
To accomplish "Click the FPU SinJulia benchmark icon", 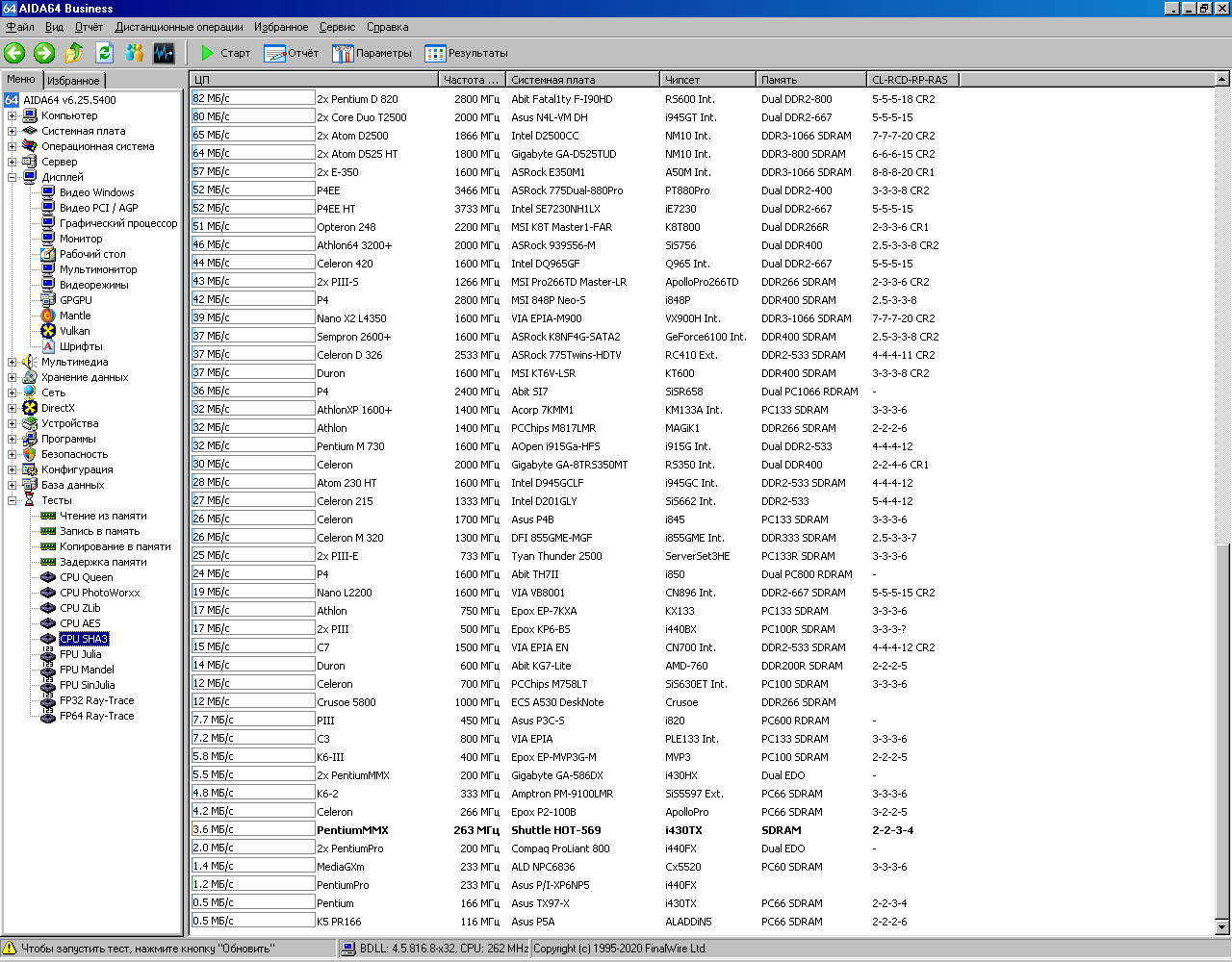I will pos(48,685).
